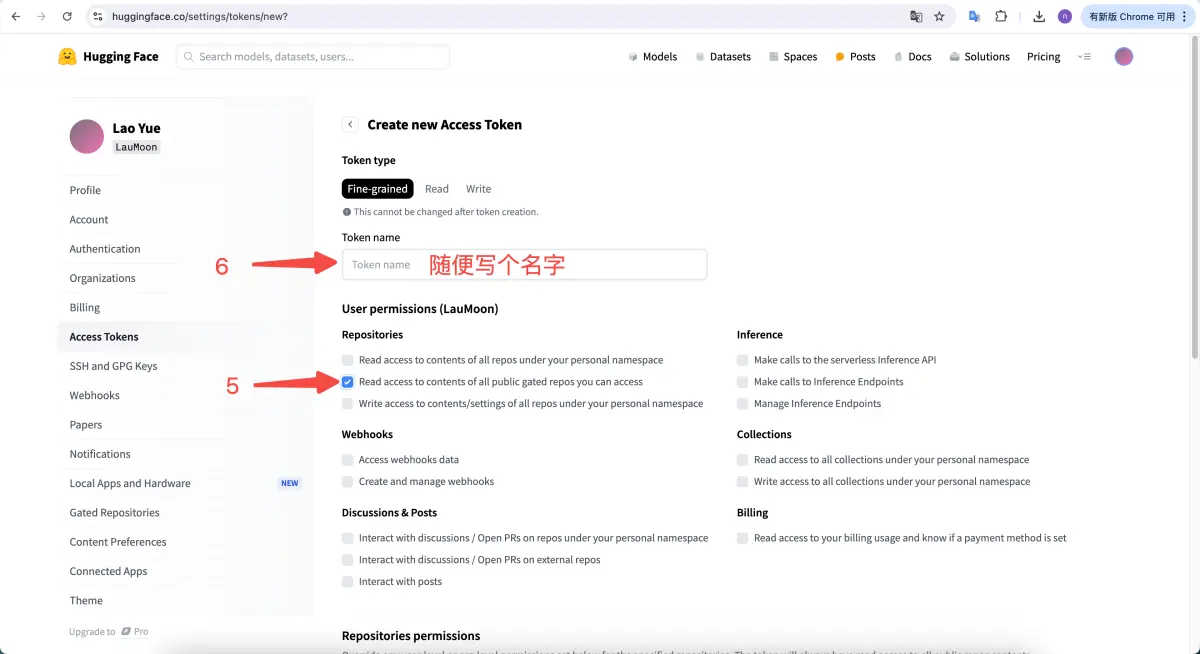The width and height of the screenshot is (1200, 654).
Task: Select the Read token type
Action: [437, 189]
